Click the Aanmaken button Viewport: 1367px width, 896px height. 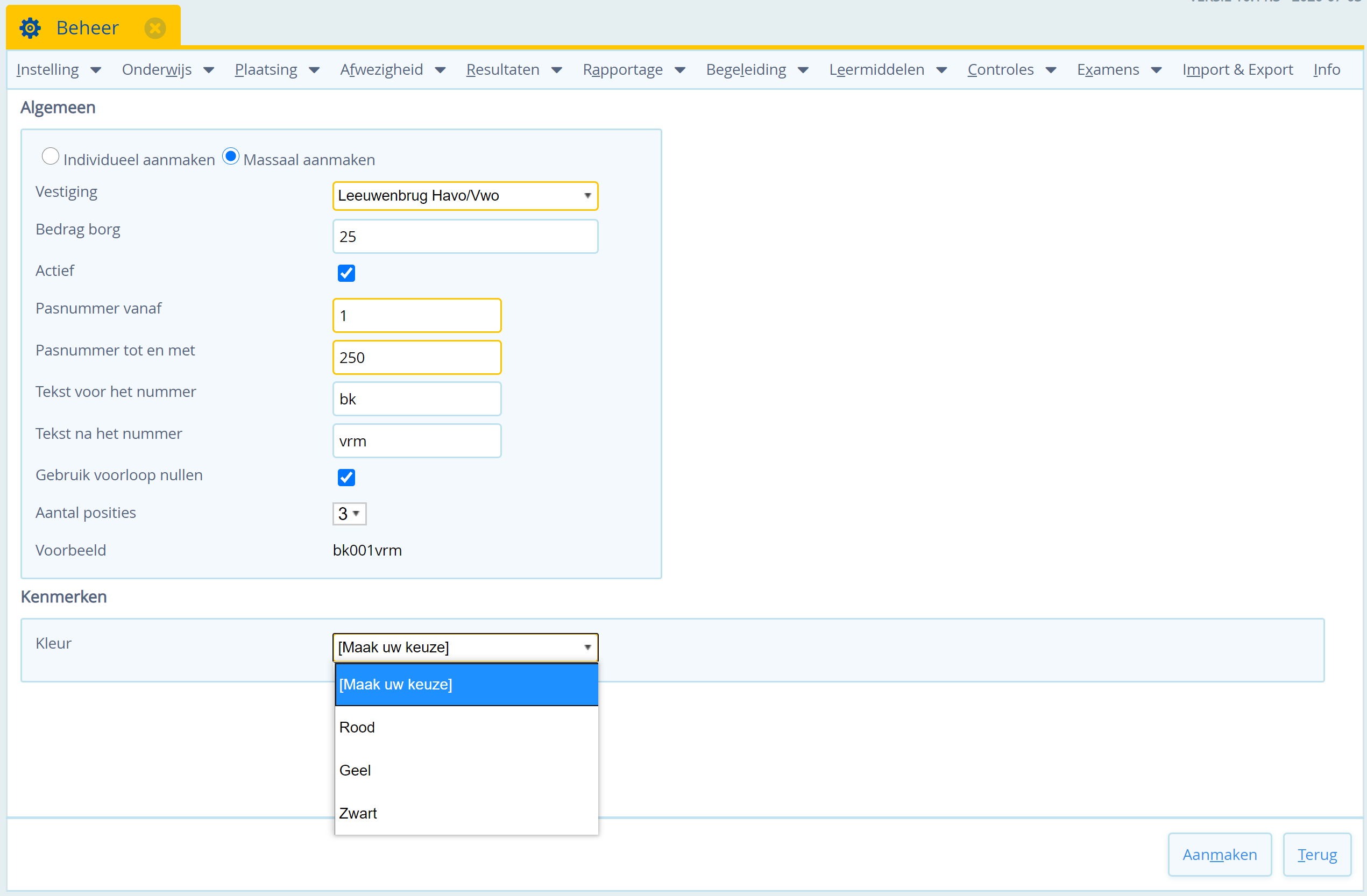tap(1220, 855)
